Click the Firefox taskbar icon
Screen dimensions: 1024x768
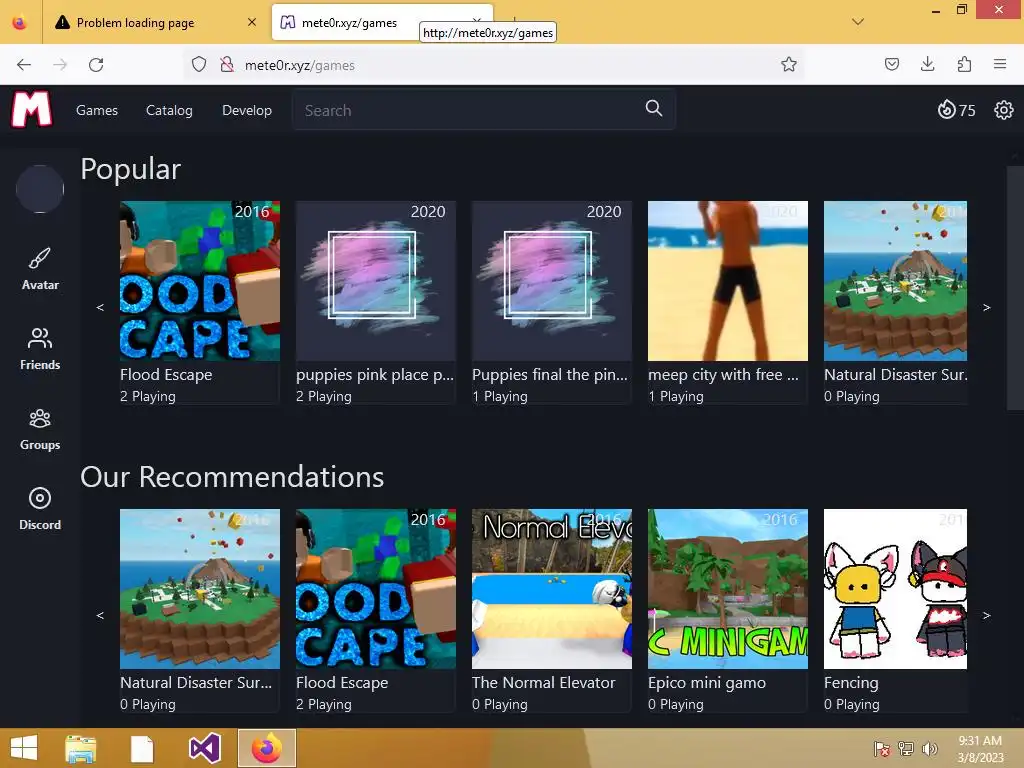[266, 748]
